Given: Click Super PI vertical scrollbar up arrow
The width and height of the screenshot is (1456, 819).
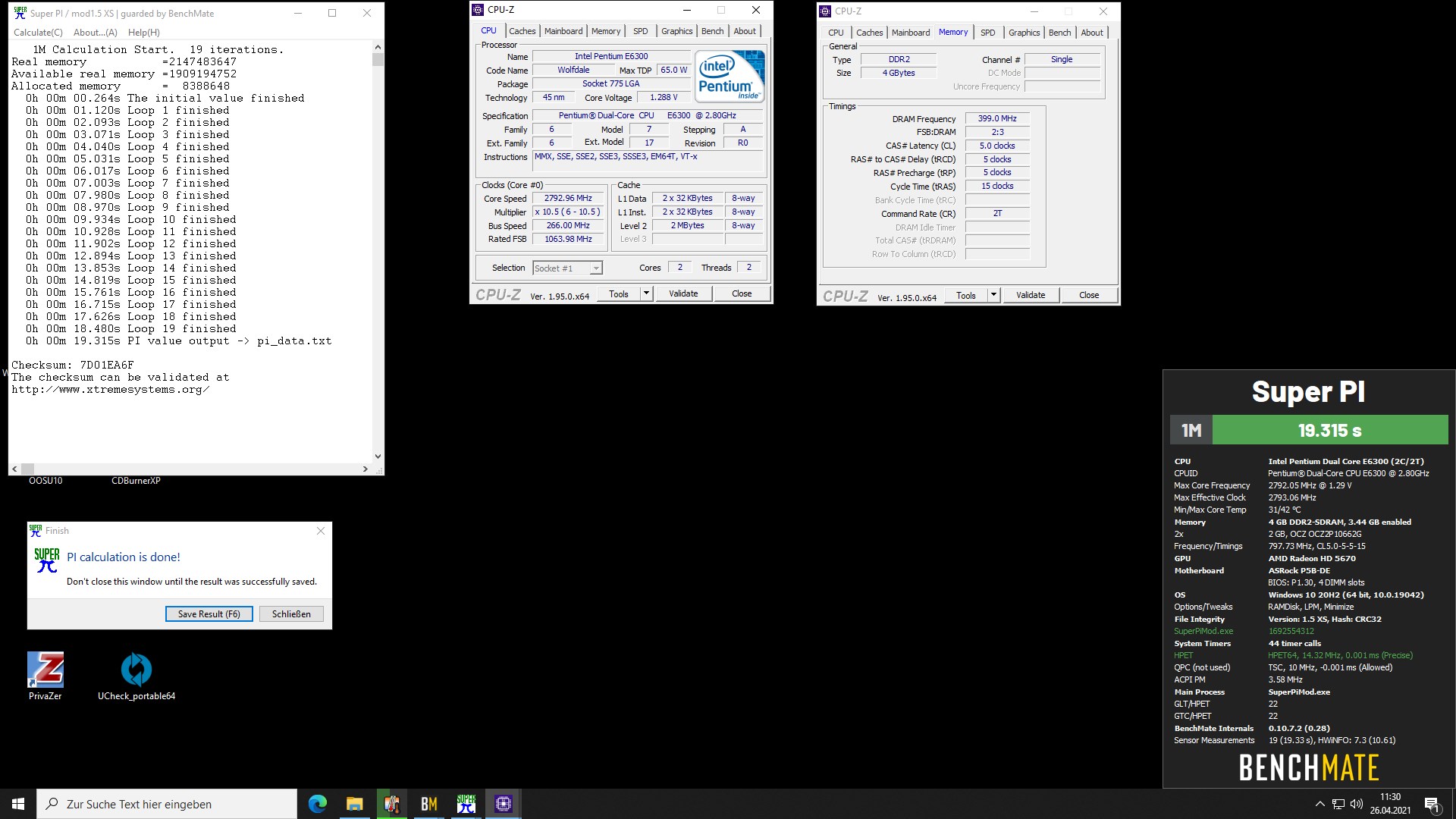Looking at the screenshot, I should click(x=378, y=46).
